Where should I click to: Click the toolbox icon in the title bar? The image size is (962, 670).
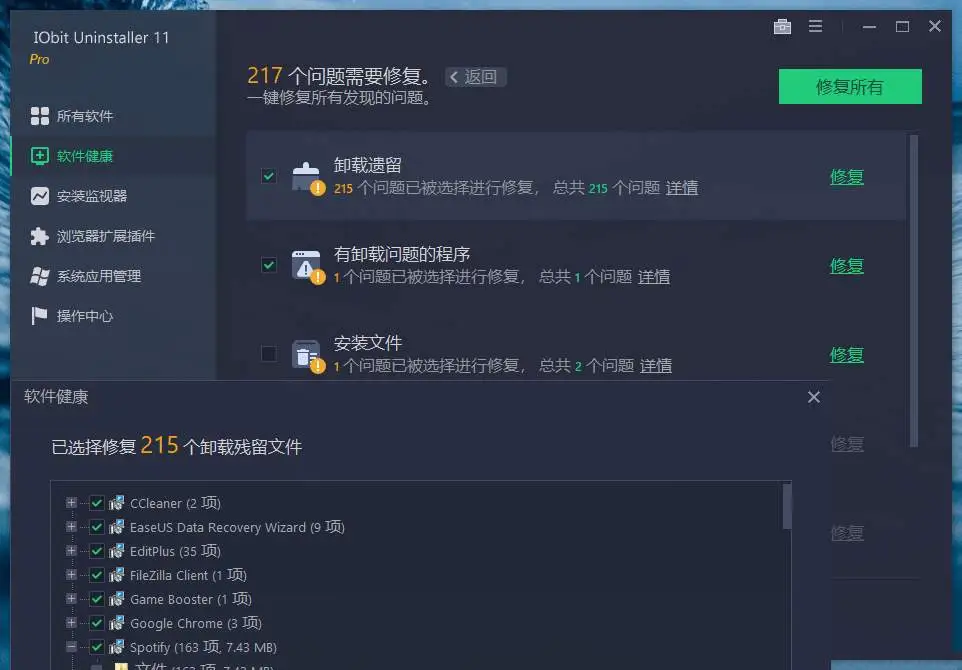coord(783,27)
